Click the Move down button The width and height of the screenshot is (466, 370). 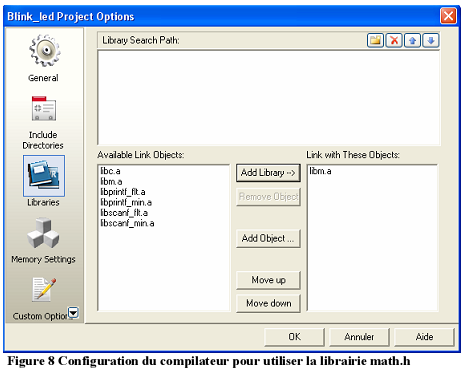[268, 303]
